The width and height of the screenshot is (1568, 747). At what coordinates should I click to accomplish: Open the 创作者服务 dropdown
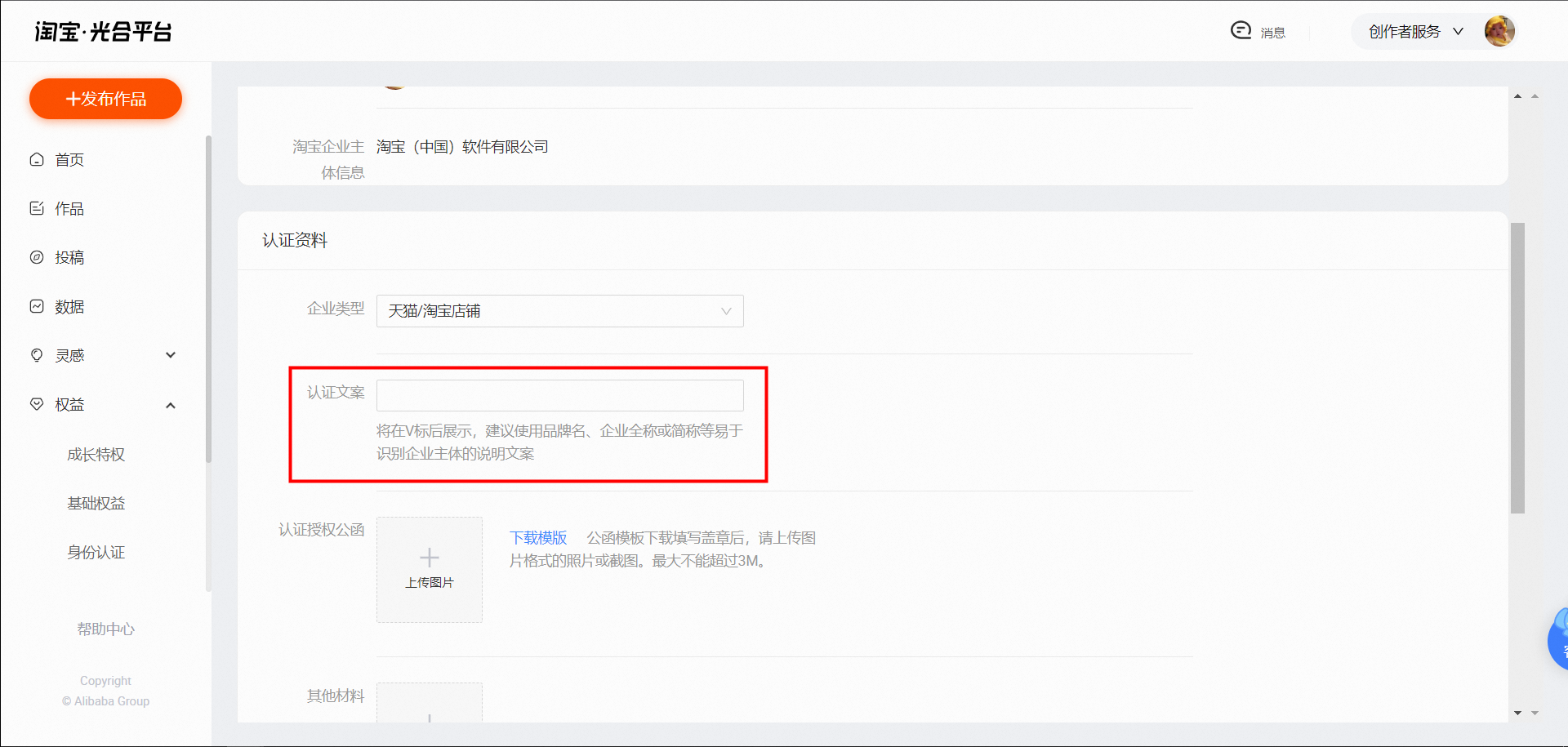tap(1416, 32)
